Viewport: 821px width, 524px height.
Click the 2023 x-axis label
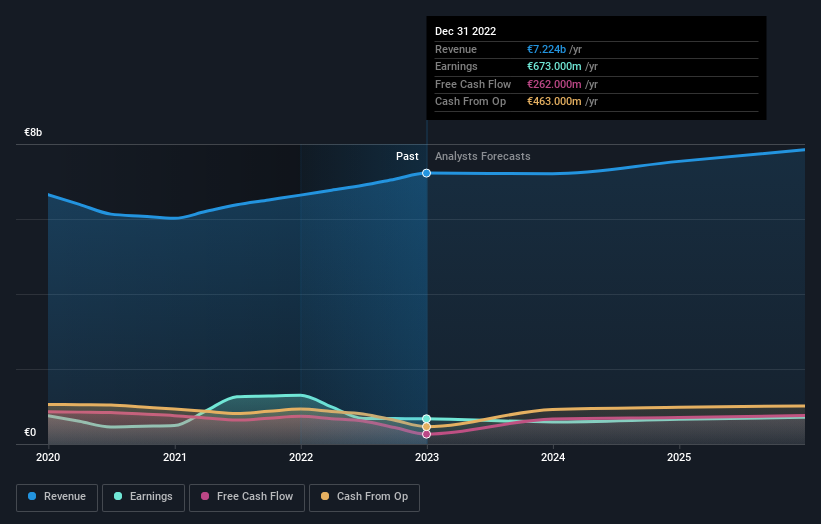(427, 458)
